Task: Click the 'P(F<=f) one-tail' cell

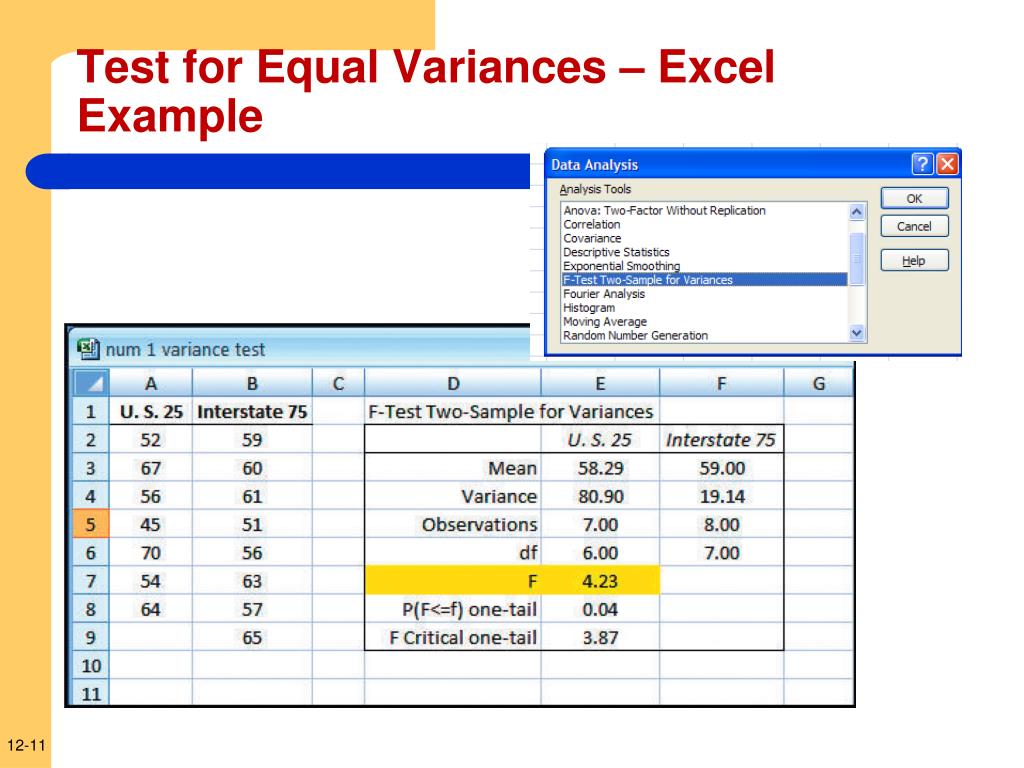Action: click(x=453, y=609)
